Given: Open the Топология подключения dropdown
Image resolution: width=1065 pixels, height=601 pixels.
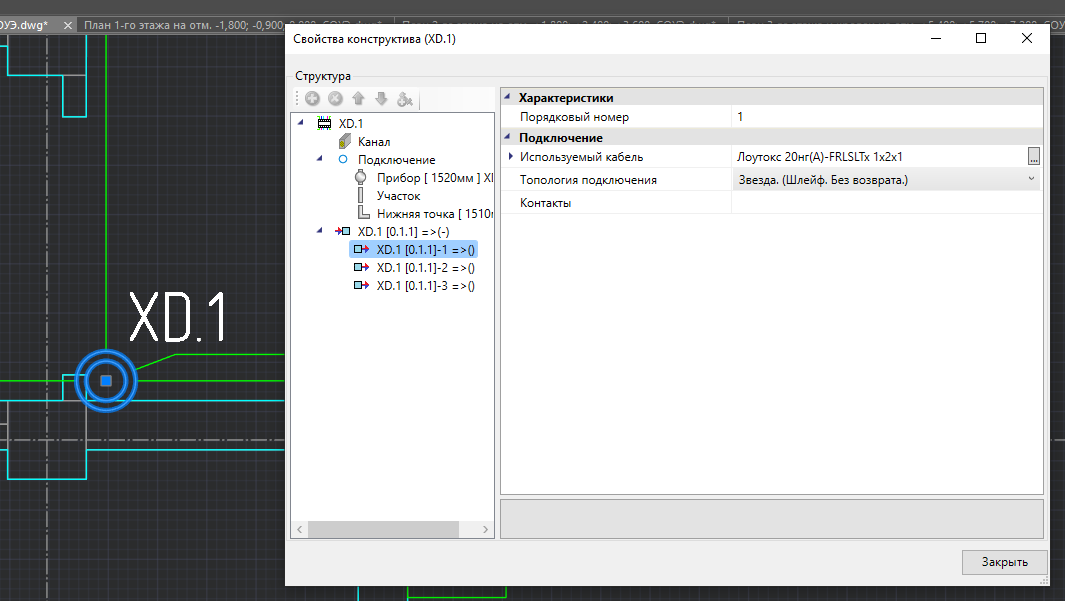Looking at the screenshot, I should tap(1031, 179).
